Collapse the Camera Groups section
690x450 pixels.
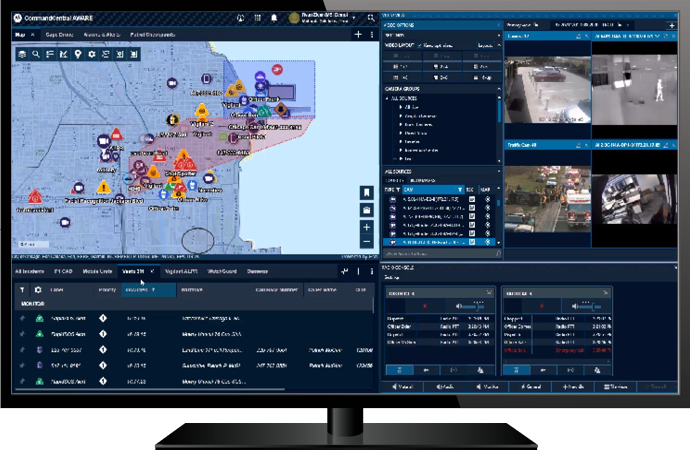(x=499, y=88)
